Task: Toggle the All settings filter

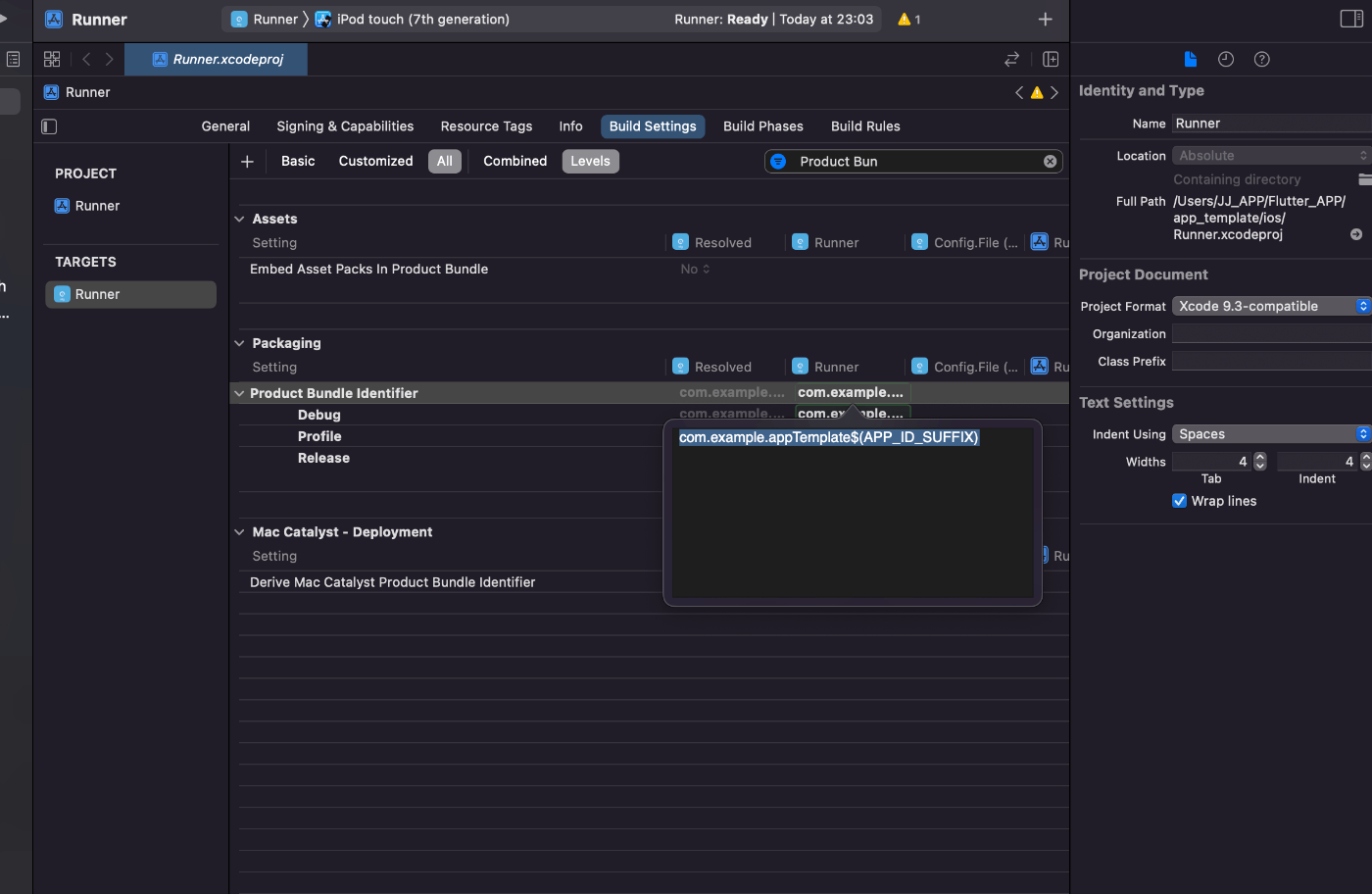Action: click(445, 161)
